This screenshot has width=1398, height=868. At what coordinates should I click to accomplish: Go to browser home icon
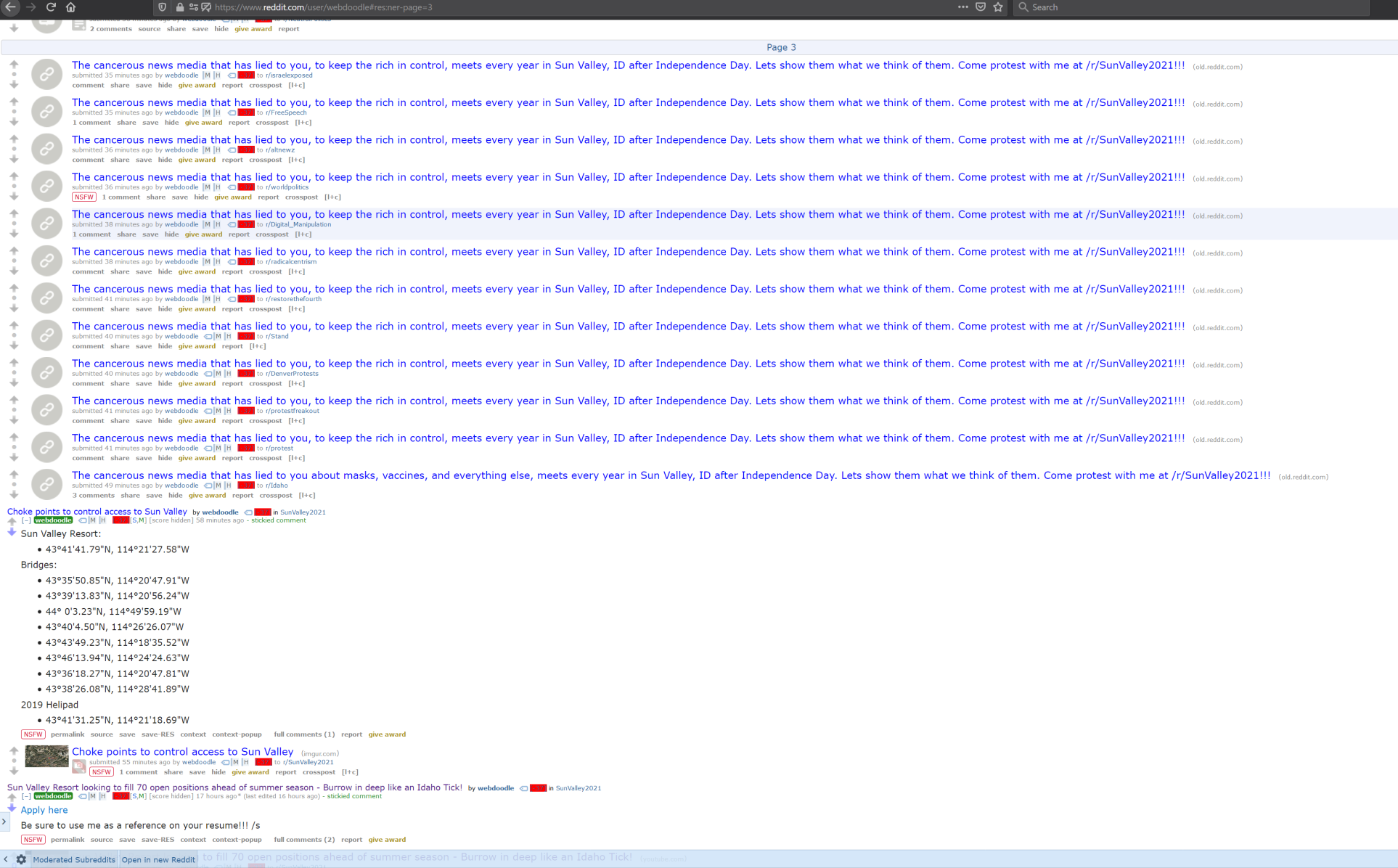70,7
